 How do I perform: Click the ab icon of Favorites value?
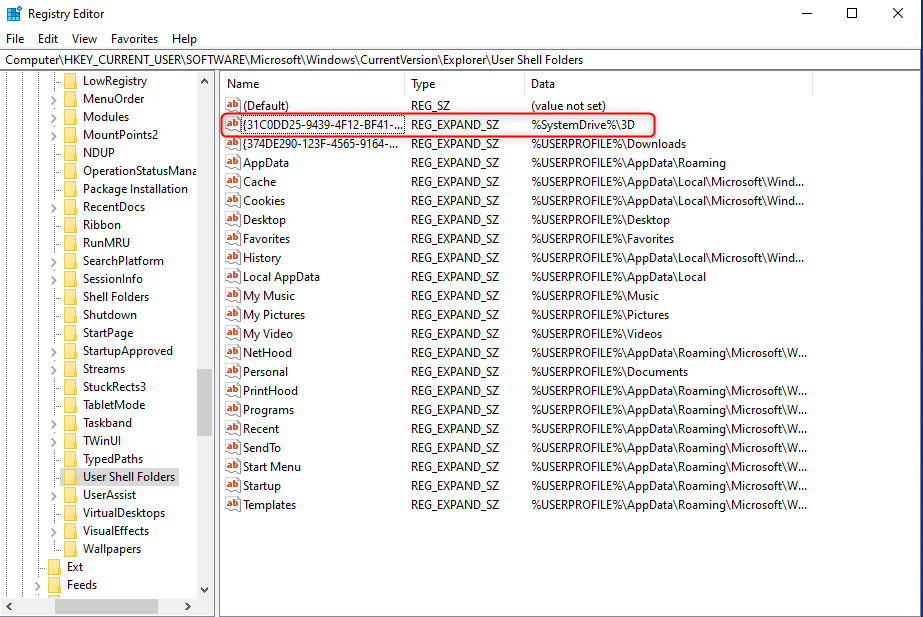pyautogui.click(x=233, y=238)
